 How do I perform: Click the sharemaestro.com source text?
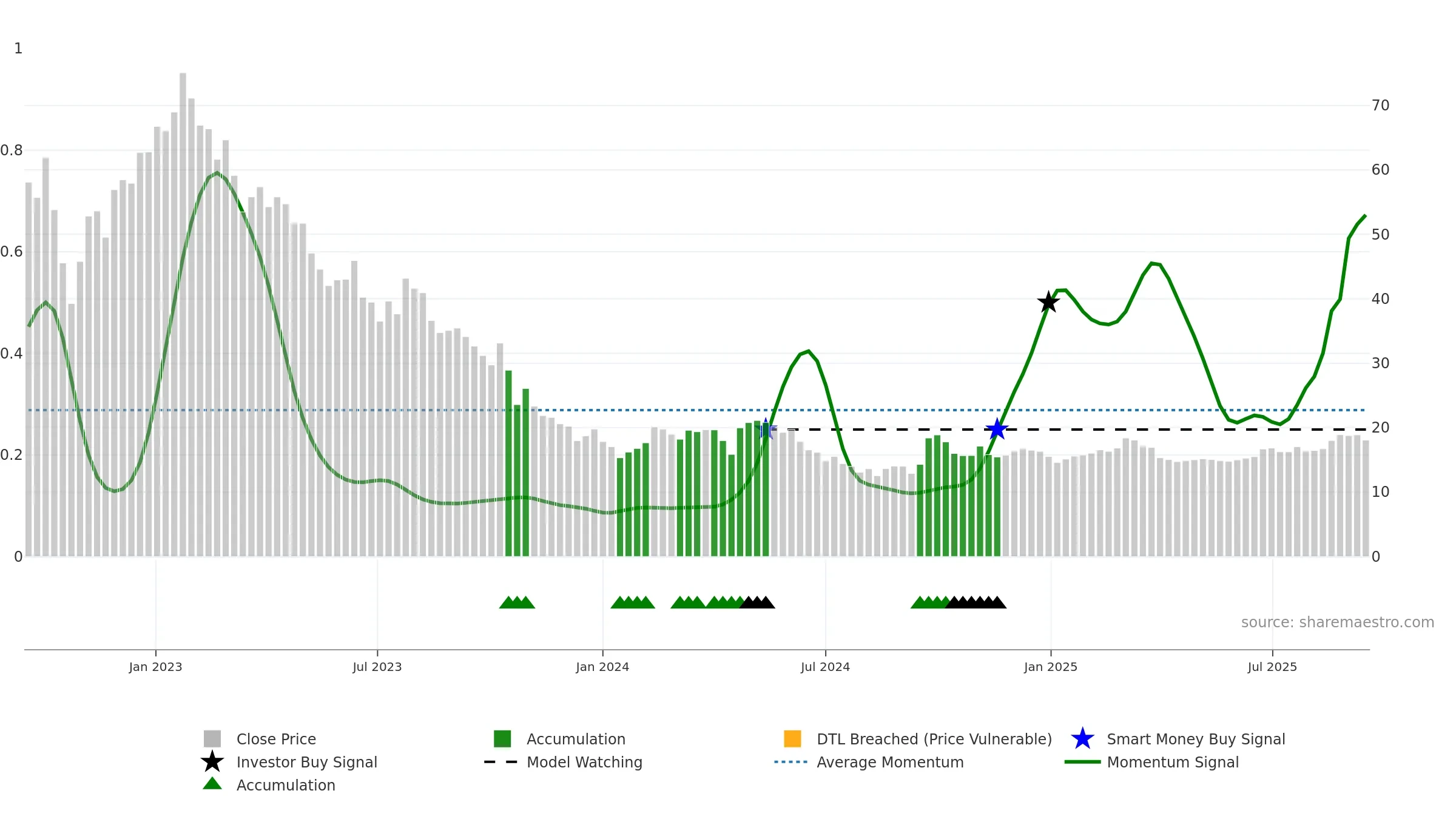pyautogui.click(x=1338, y=622)
